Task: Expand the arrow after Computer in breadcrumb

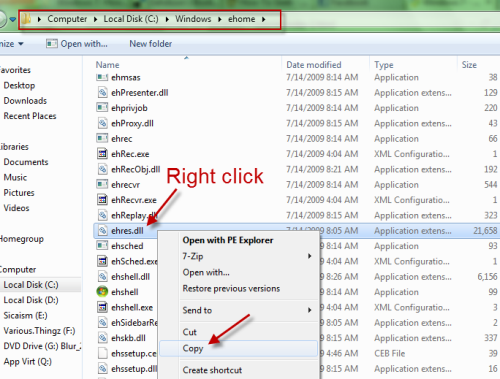Action: point(95,19)
